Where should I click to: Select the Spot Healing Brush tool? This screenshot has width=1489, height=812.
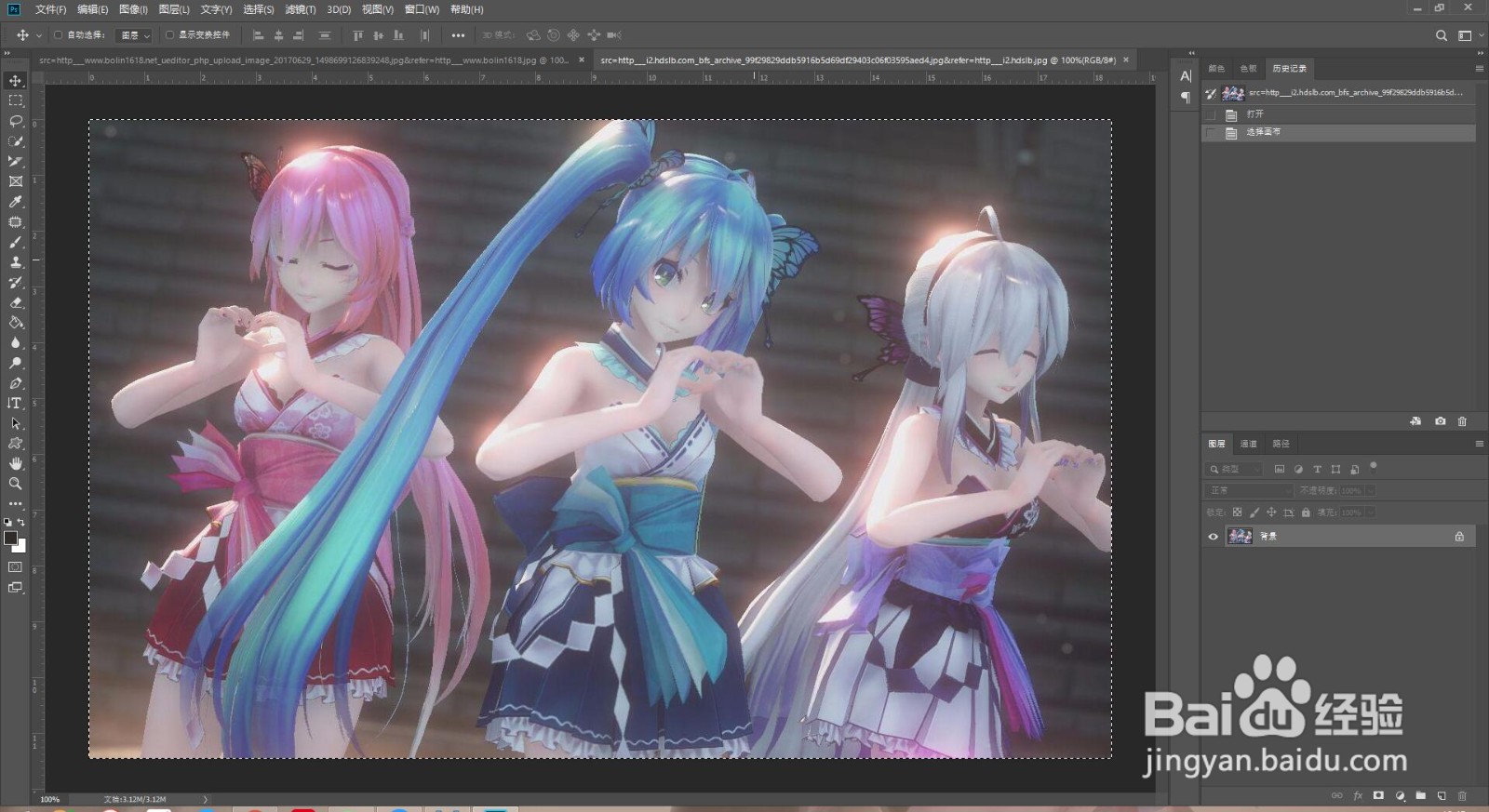(x=16, y=222)
